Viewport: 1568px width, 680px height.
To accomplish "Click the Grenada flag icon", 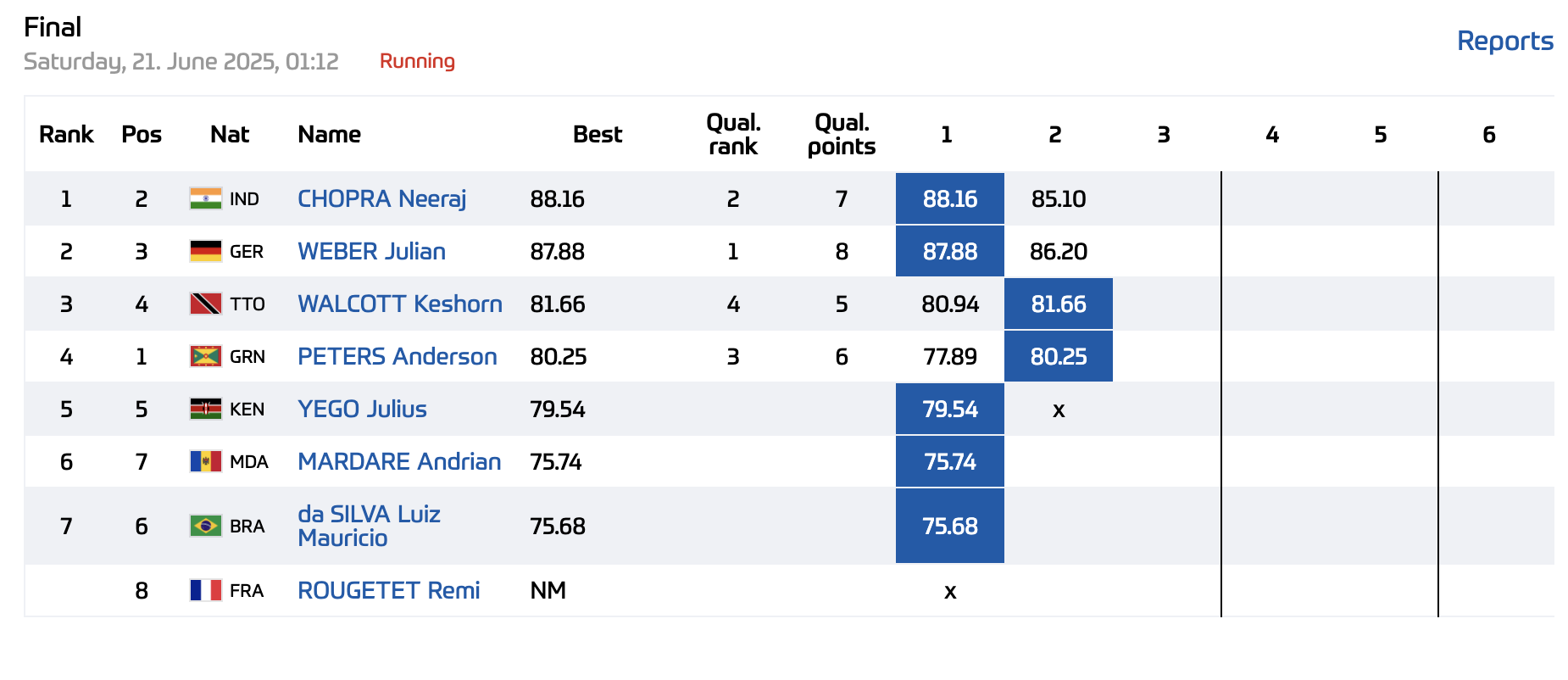I will [x=205, y=356].
